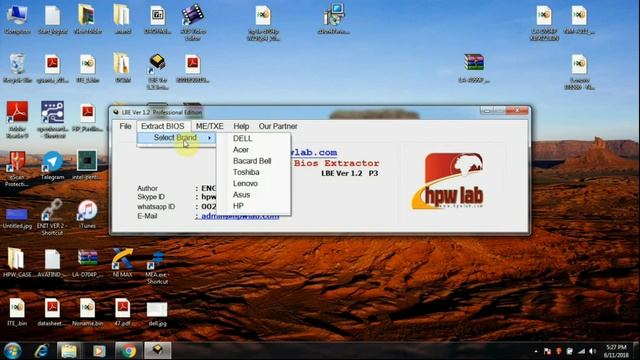Click the taskbar clock showing 5:27 PM
Image resolution: width=640 pixels, height=360 pixels.
pyautogui.click(x=616, y=351)
